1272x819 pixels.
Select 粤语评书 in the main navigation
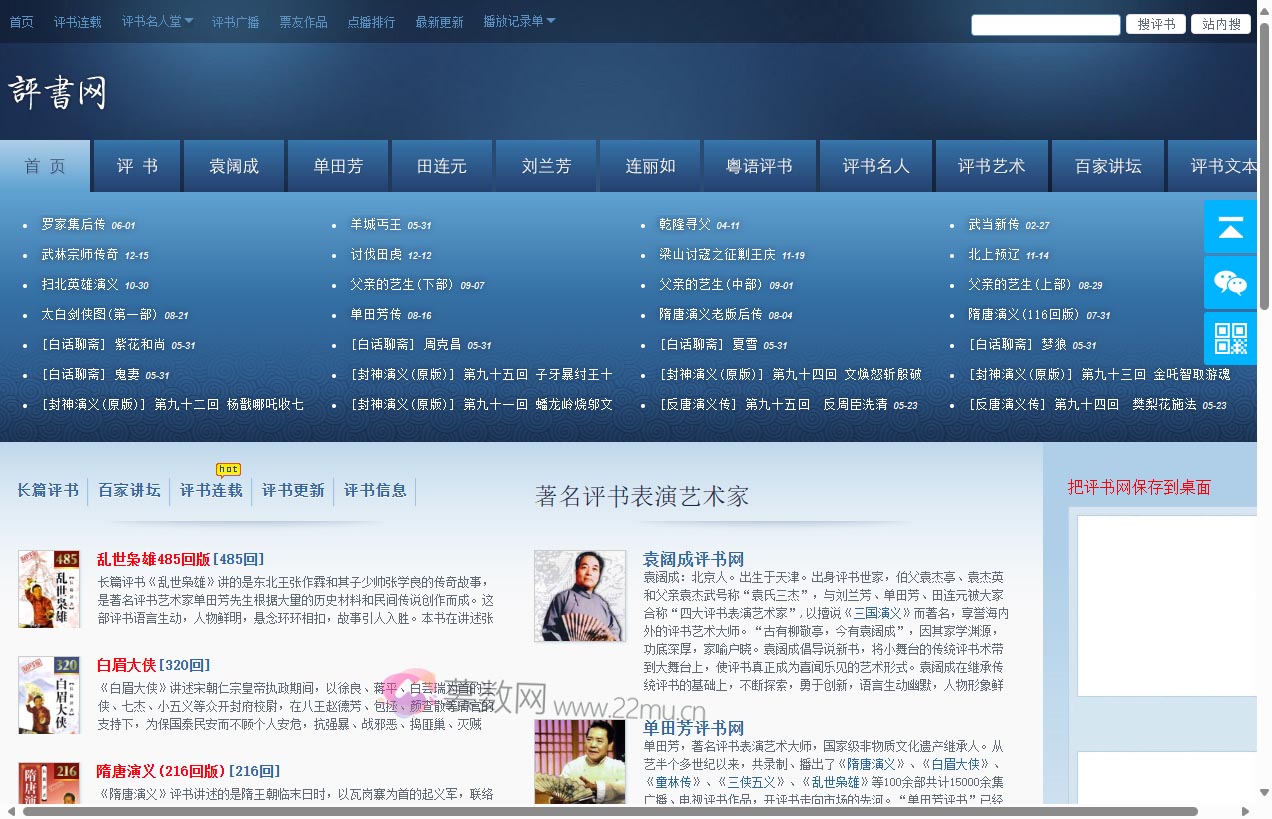click(760, 166)
